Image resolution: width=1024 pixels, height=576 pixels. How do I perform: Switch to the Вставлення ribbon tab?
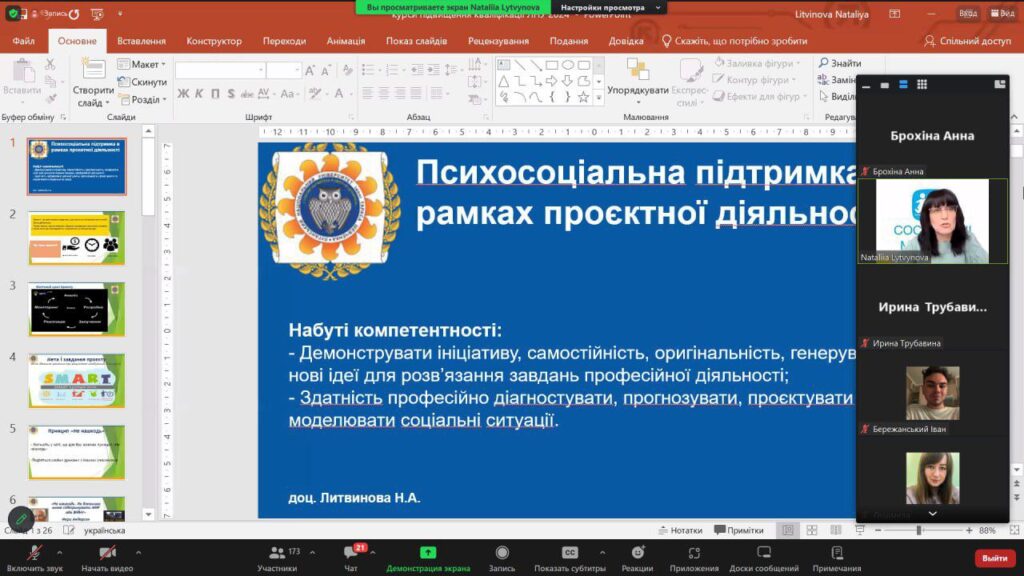(141, 41)
